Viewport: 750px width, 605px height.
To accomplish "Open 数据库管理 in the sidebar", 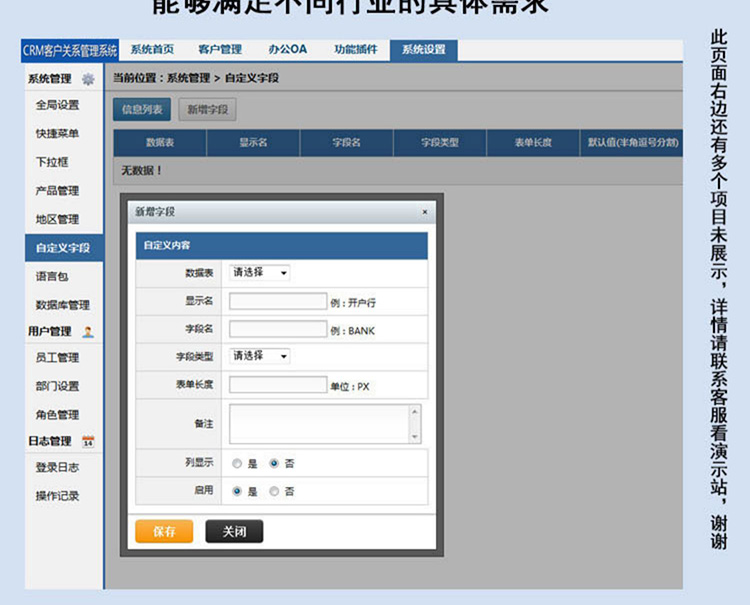I will click(62, 305).
